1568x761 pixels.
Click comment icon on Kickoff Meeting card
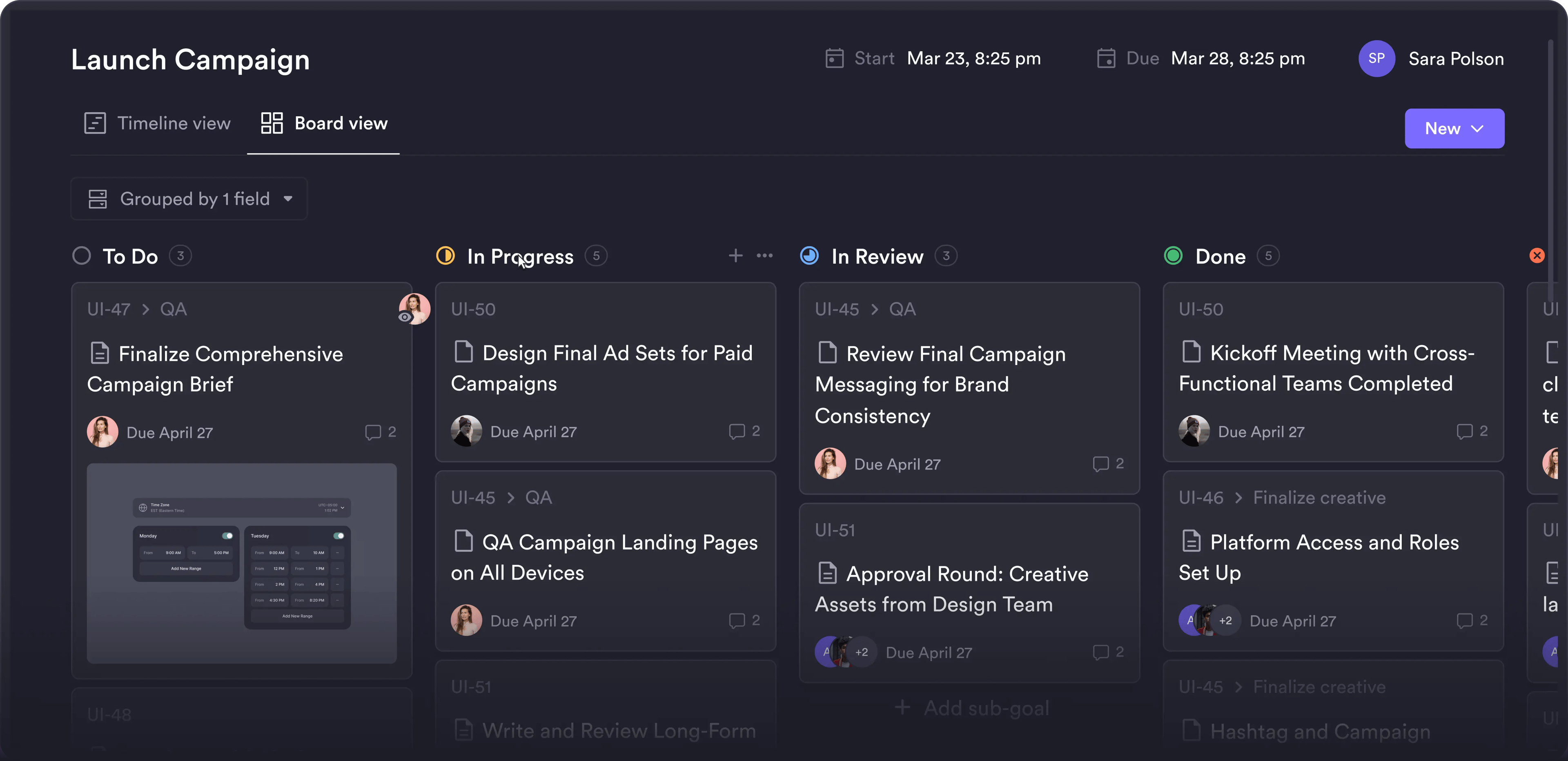[1464, 431]
